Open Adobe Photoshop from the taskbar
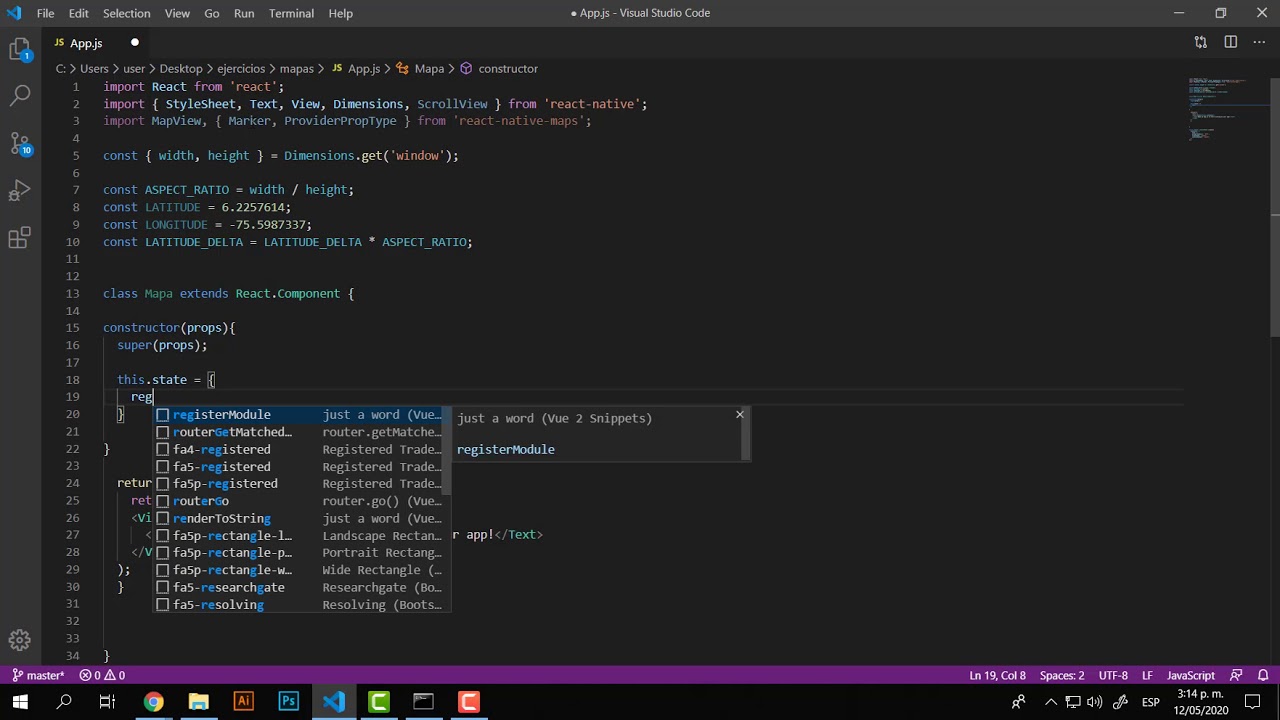This screenshot has width=1280, height=720. [x=288, y=702]
